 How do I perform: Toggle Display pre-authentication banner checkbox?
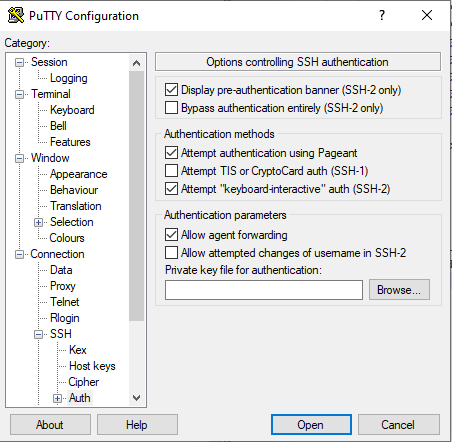click(x=171, y=90)
